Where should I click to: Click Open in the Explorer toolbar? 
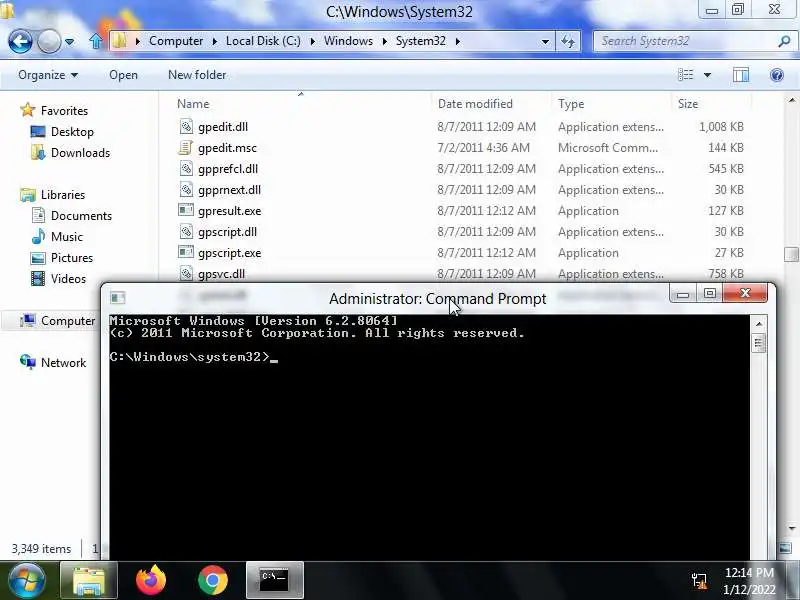[x=123, y=75]
